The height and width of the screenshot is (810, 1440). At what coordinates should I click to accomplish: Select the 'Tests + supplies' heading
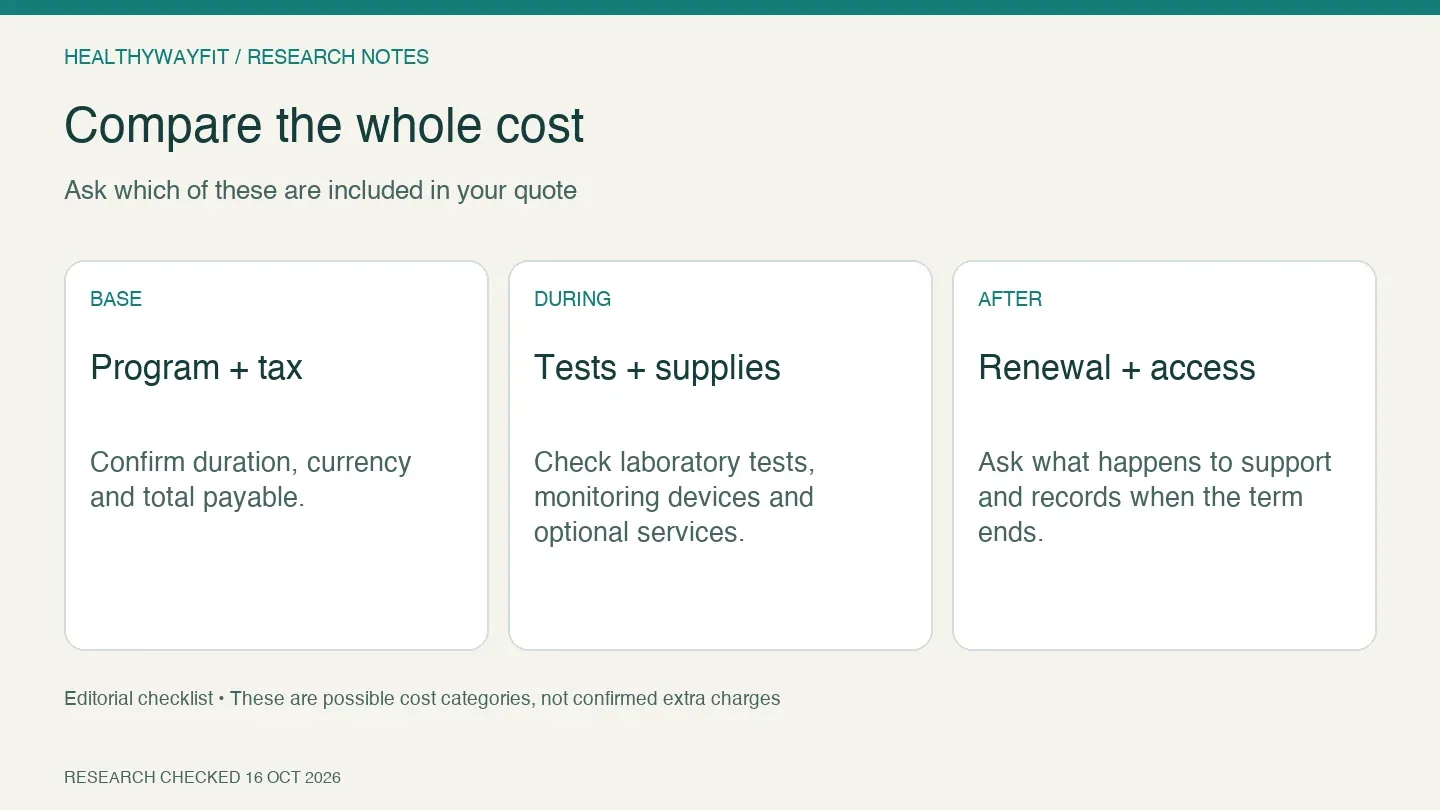click(657, 368)
